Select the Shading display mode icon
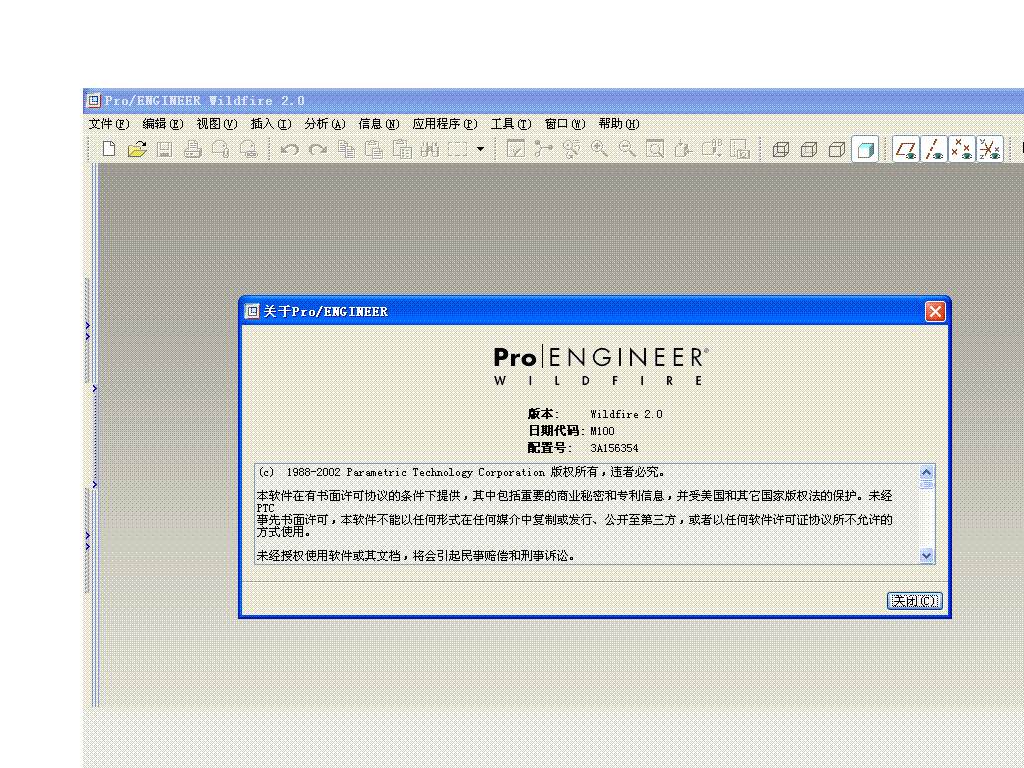Screen dimensions: 1024x768 click(865, 150)
